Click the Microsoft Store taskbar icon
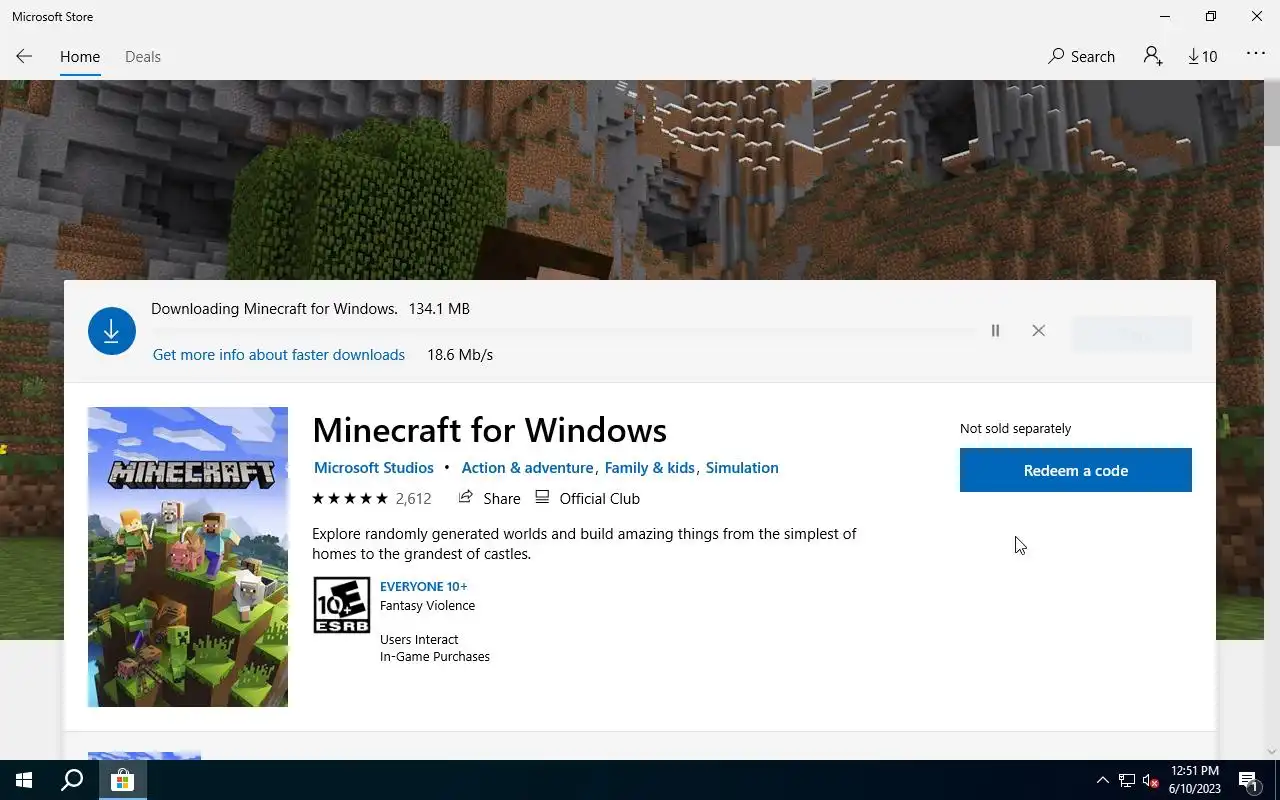The height and width of the screenshot is (800, 1280). pyautogui.click(x=122, y=780)
